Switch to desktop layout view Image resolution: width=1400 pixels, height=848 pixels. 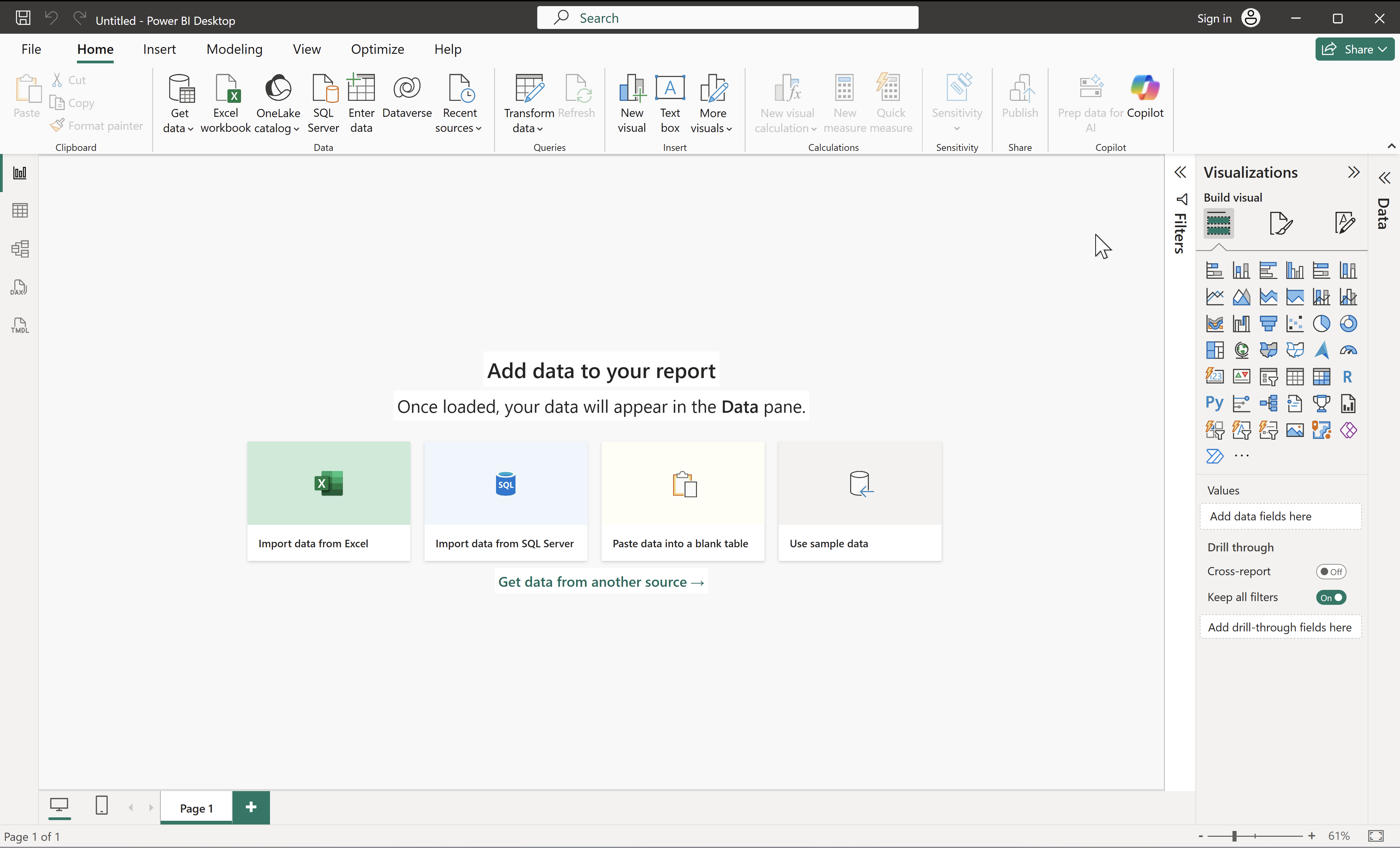pyautogui.click(x=59, y=806)
